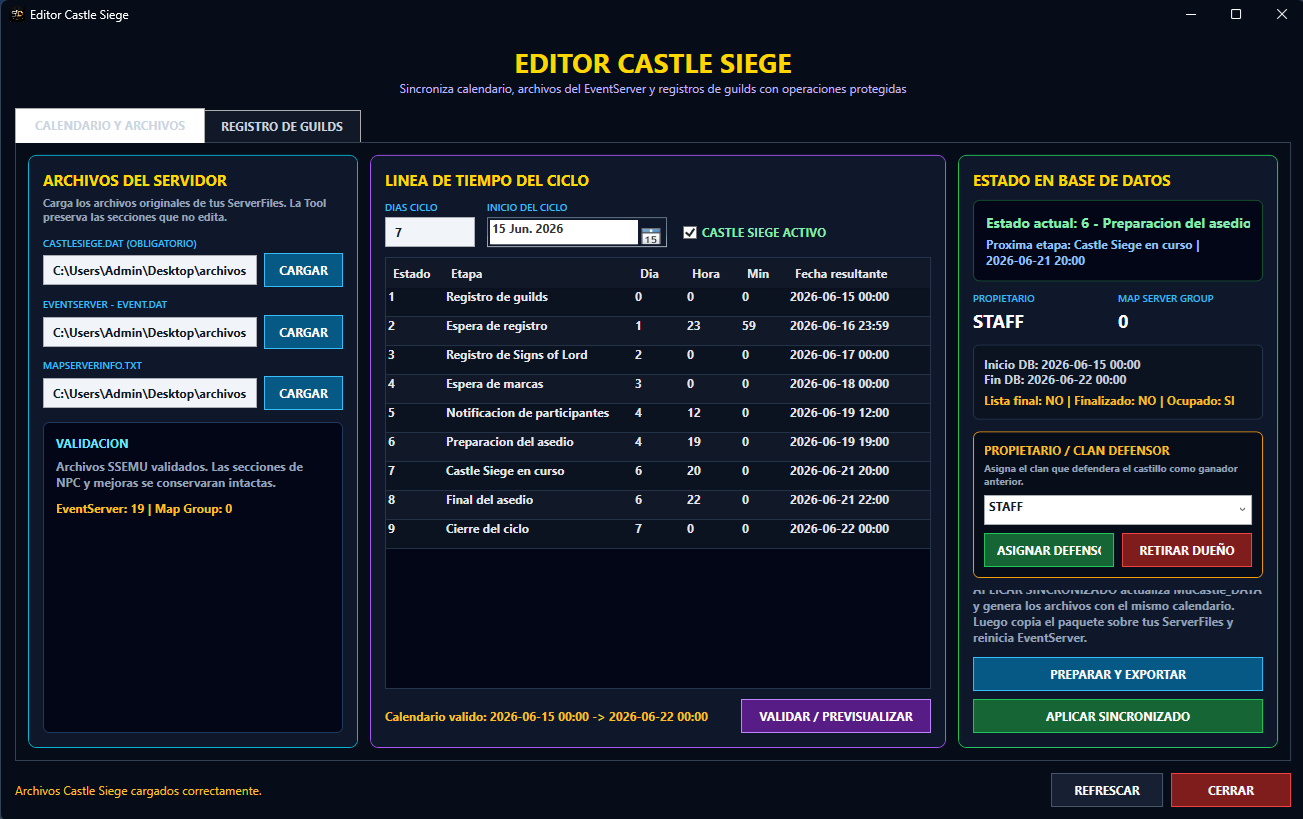This screenshot has width=1303, height=819.
Task: Click the Proxima etapa status text
Action: tap(1093, 252)
